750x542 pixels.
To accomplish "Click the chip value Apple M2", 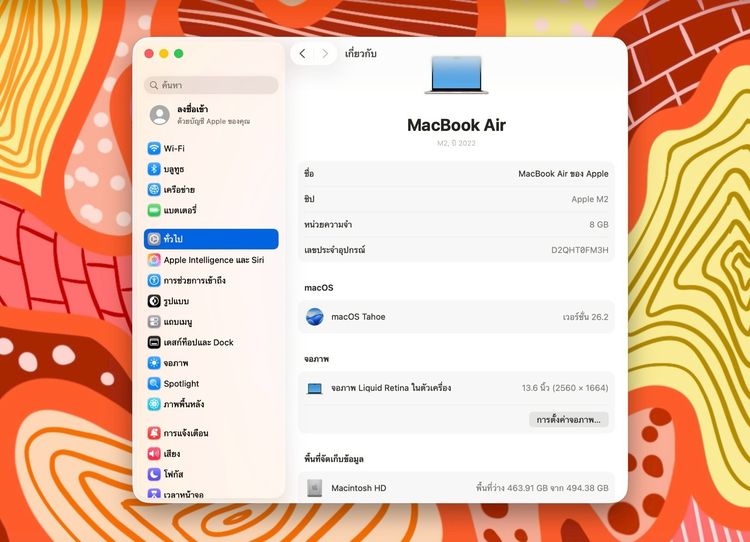I will [x=590, y=199].
